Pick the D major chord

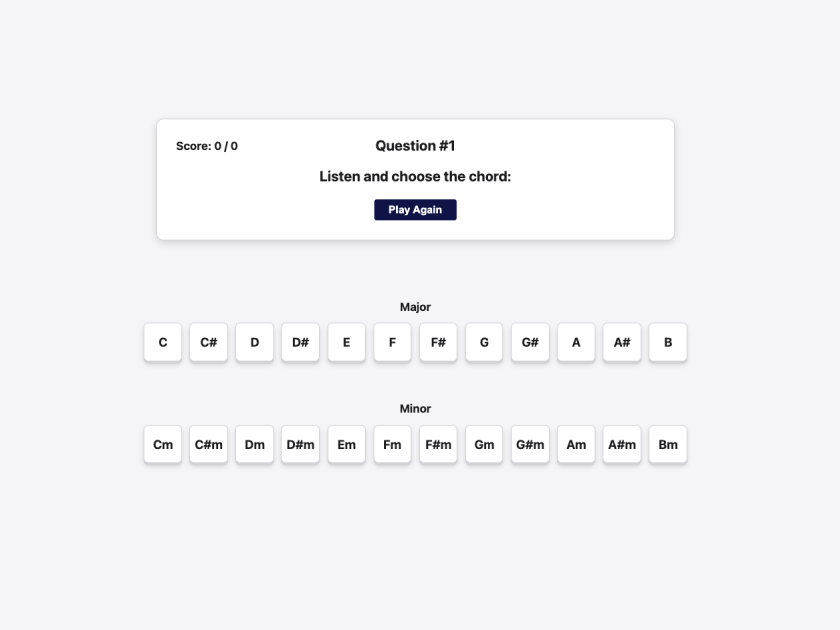(x=255, y=342)
